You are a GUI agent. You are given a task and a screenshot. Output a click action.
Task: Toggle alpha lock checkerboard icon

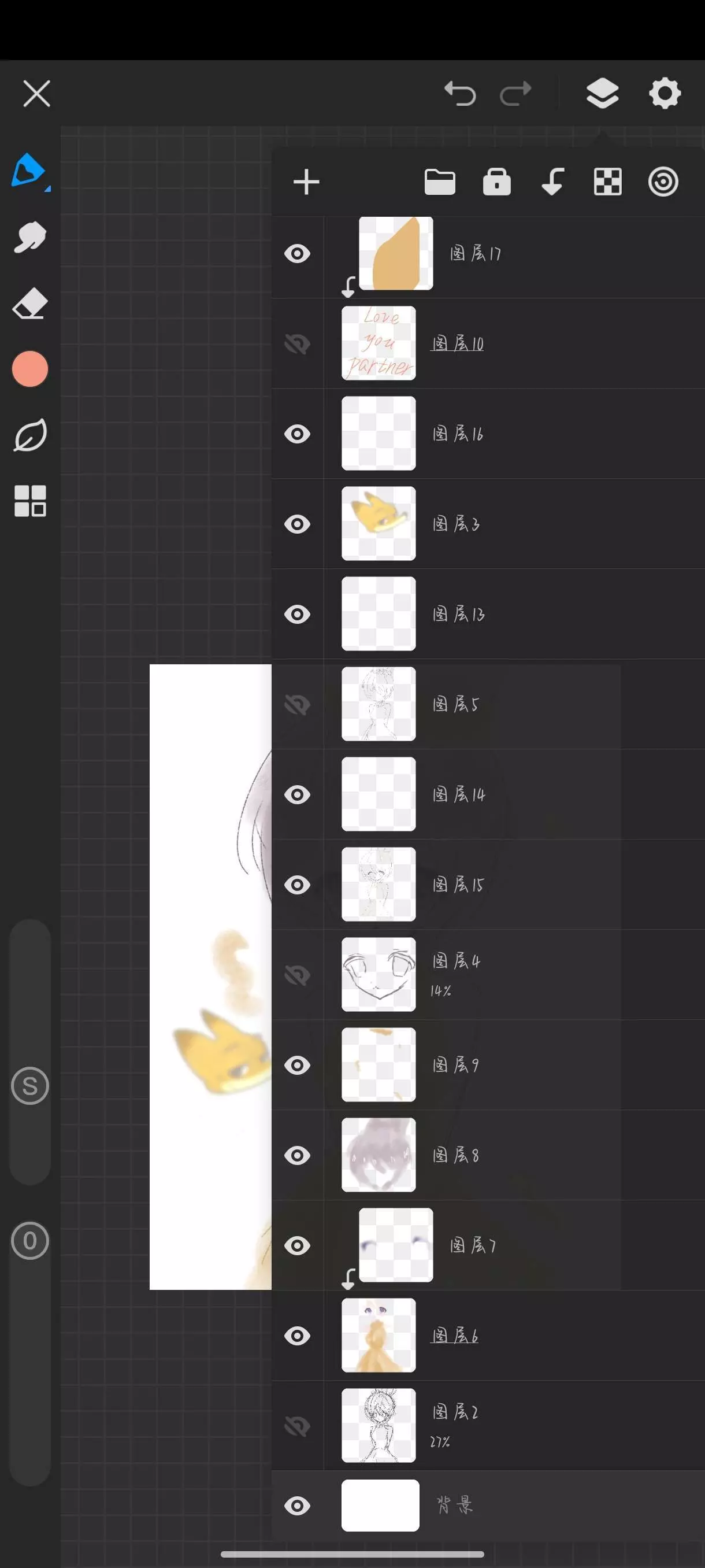point(607,182)
